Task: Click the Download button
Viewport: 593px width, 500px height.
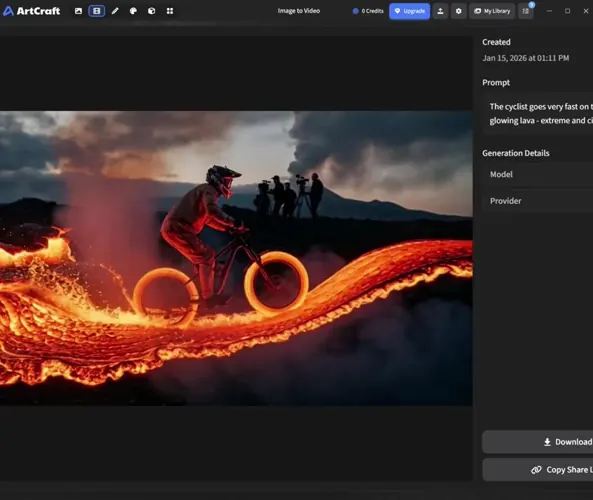Action: pyautogui.click(x=537, y=442)
